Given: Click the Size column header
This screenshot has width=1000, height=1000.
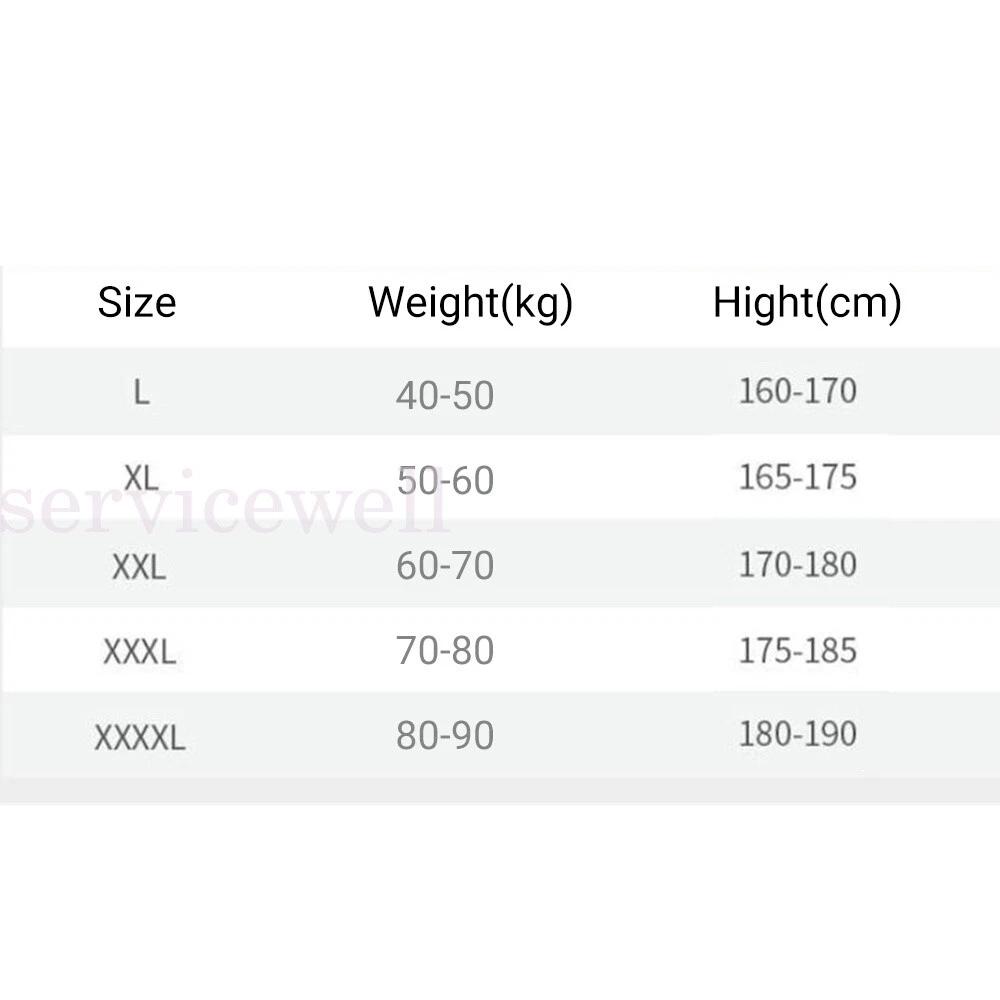Looking at the screenshot, I should click(x=137, y=302).
